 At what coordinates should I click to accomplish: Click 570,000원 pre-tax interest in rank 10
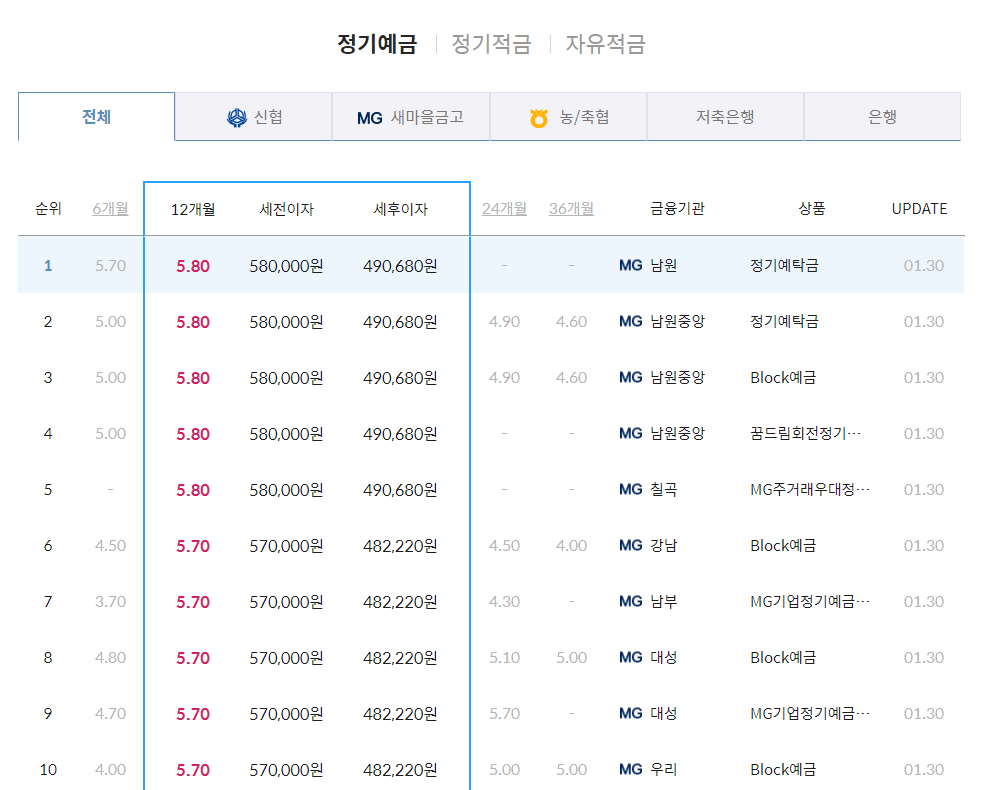[286, 770]
